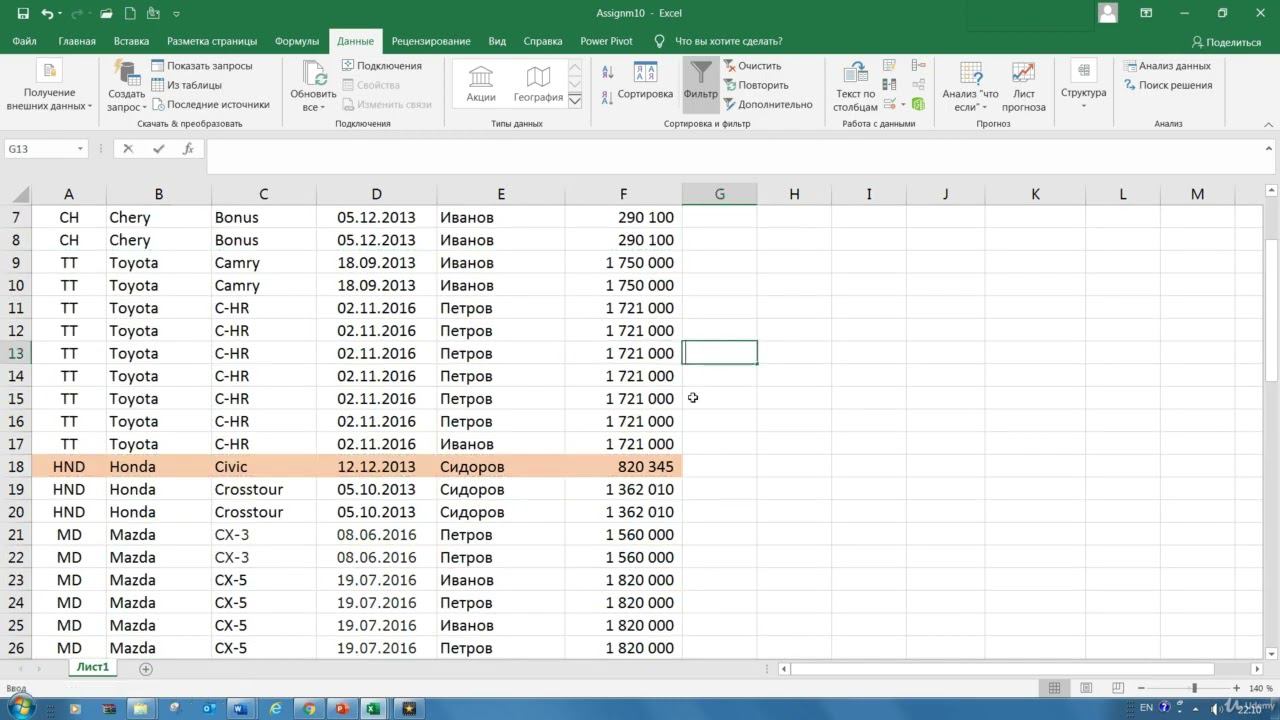Switch to the Рецензирование tab
The width and height of the screenshot is (1280, 720).
tap(431, 41)
